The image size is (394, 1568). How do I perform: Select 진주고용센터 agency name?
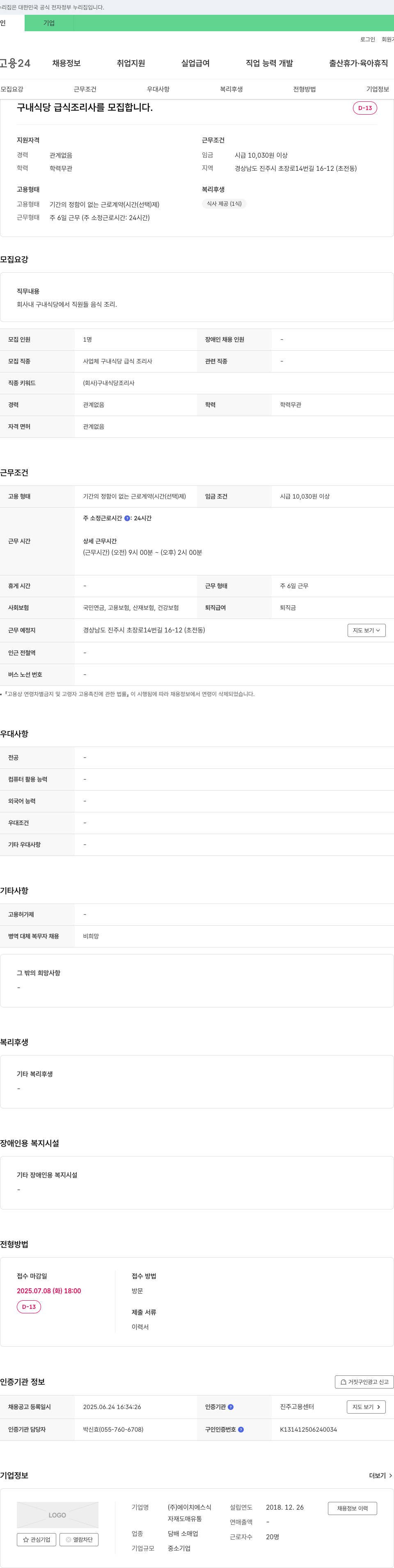[x=297, y=1407]
